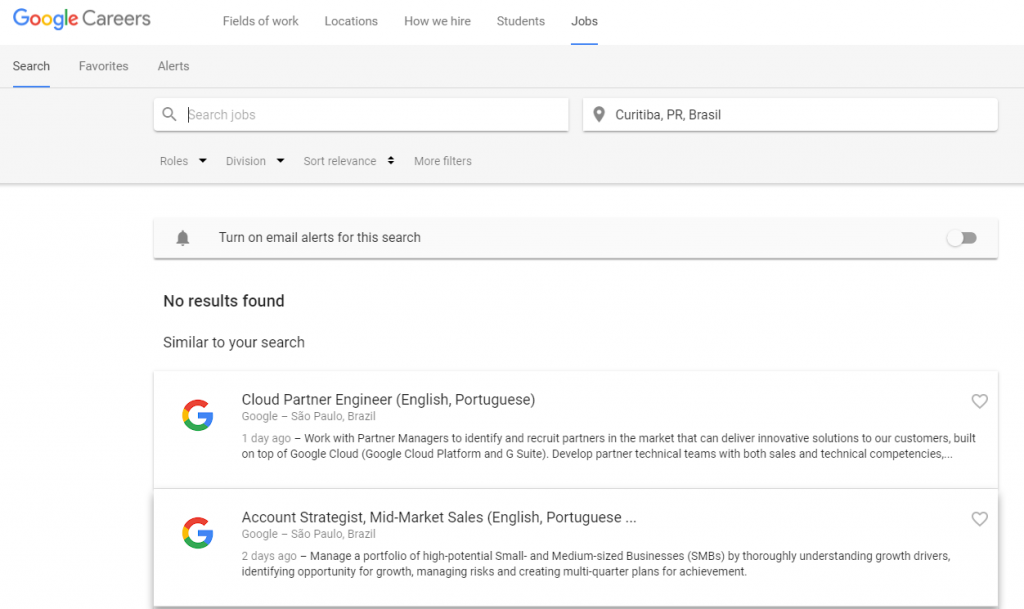
Task: Switch to the Search tab
Action: click(x=31, y=66)
